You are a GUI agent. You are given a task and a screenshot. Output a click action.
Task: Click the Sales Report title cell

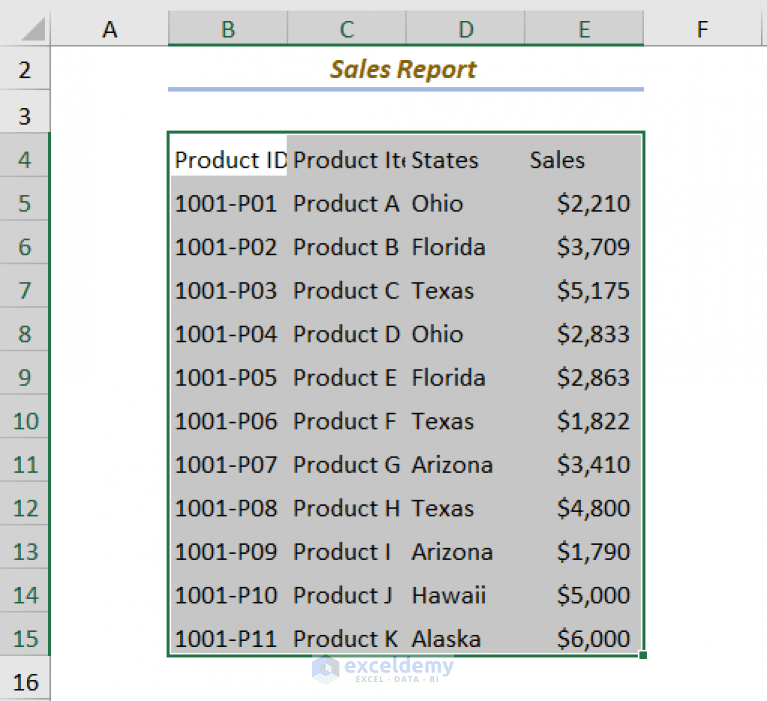pos(406,68)
